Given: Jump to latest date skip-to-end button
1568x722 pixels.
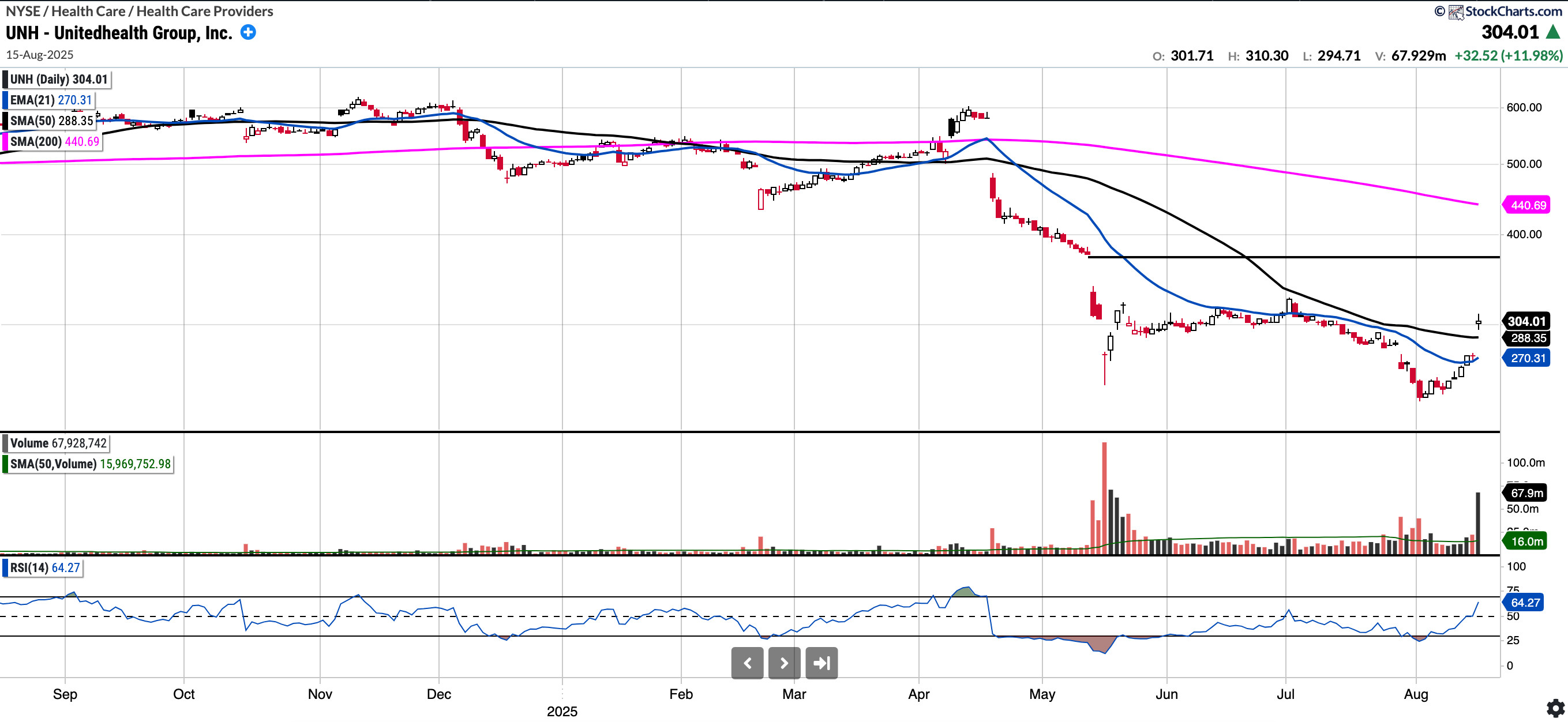Looking at the screenshot, I should coord(821,663).
